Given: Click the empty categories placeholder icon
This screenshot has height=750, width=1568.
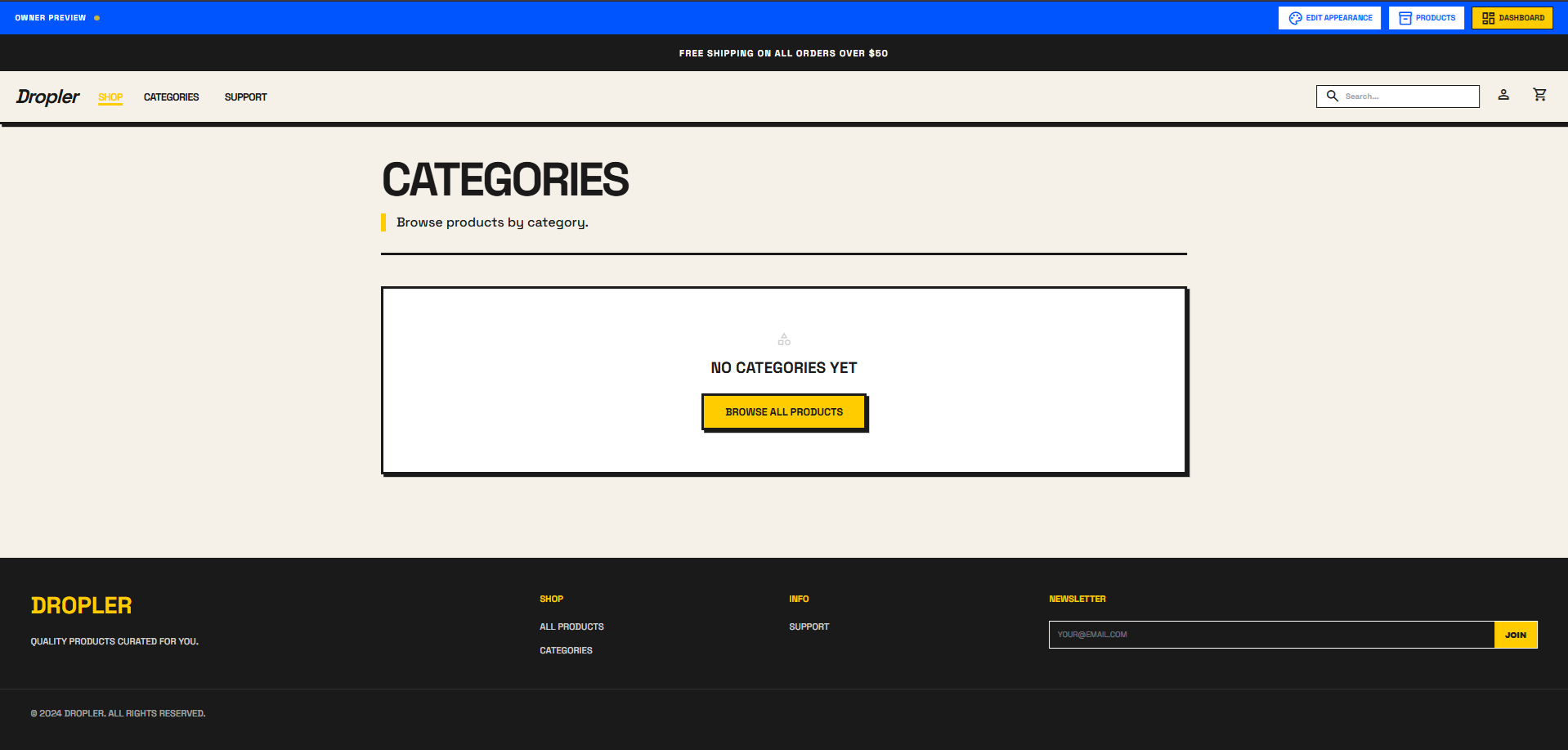Looking at the screenshot, I should (783, 339).
